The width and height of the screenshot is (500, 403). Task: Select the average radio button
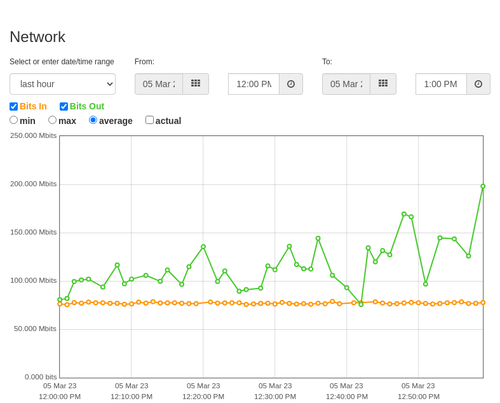(93, 120)
